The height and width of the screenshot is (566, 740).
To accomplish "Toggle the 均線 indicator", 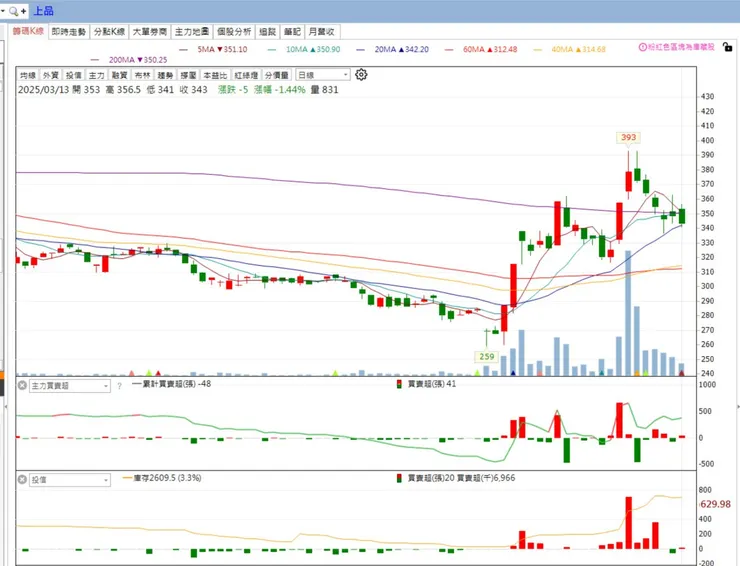I will click(x=28, y=75).
